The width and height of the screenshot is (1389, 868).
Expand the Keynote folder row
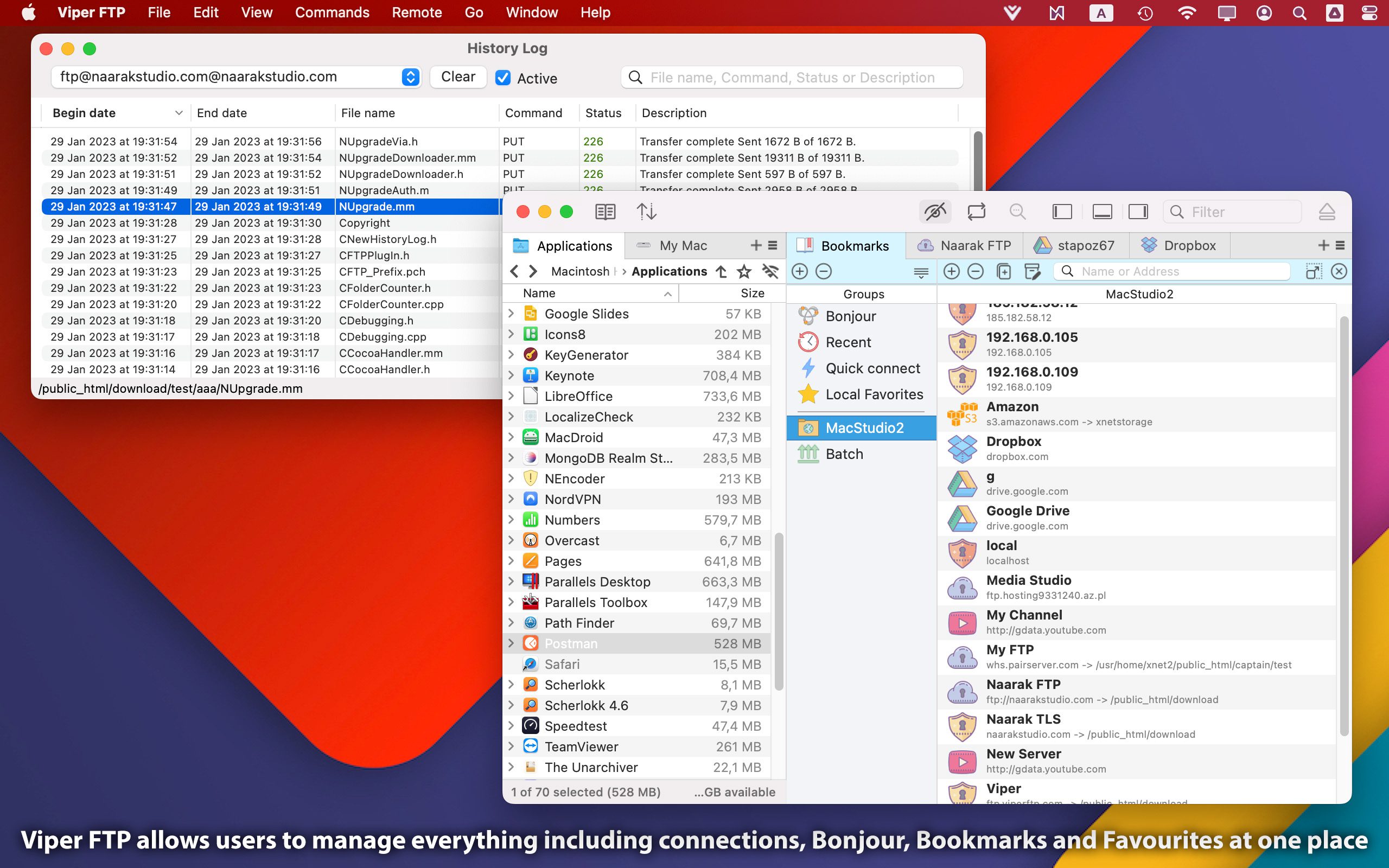click(511, 375)
